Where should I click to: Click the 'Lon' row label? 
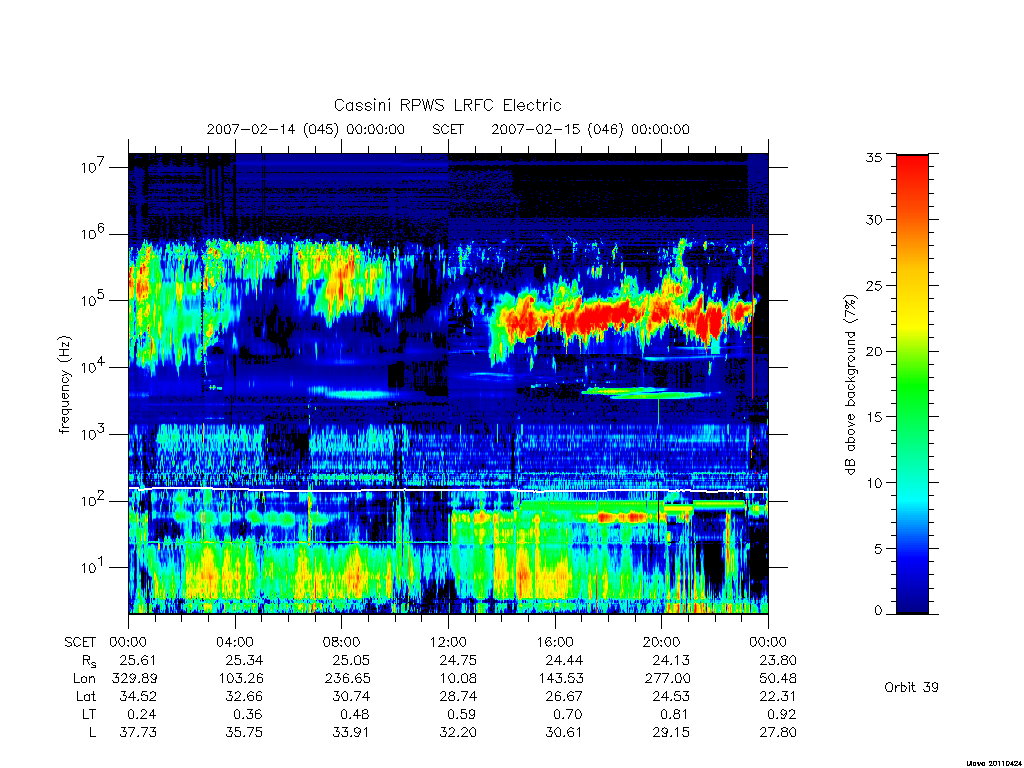coord(84,679)
